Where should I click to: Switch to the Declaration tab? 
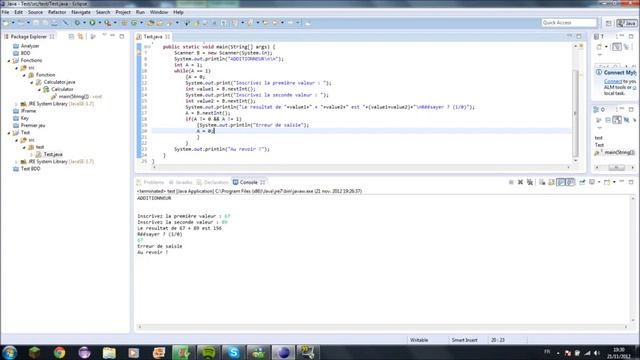(212, 182)
